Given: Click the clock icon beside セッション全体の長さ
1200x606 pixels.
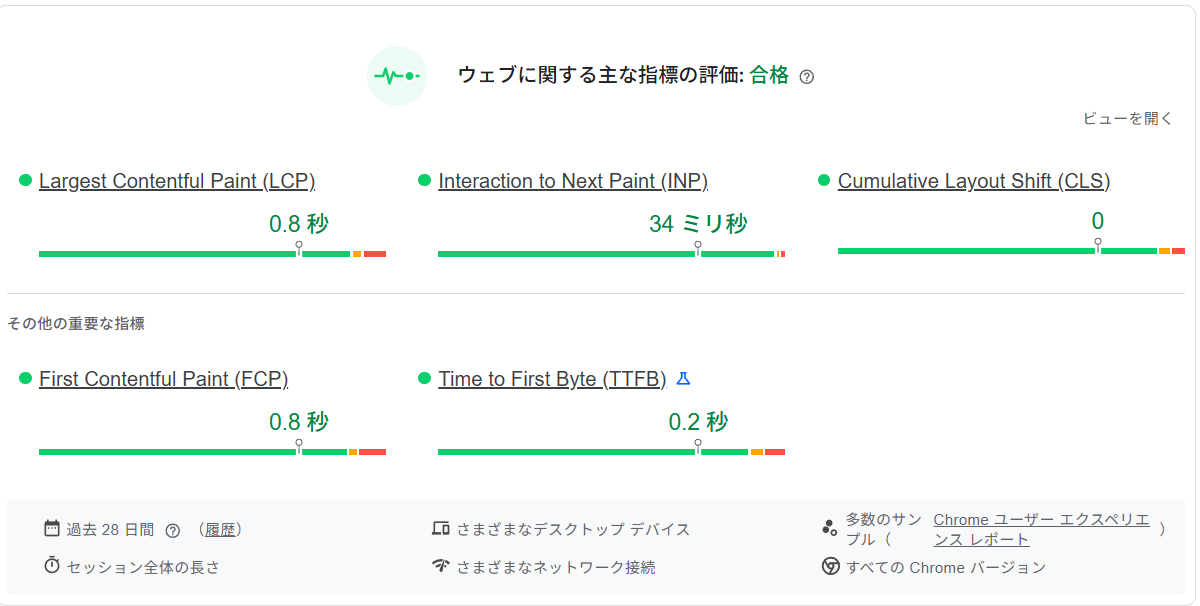Looking at the screenshot, I should (x=51, y=566).
